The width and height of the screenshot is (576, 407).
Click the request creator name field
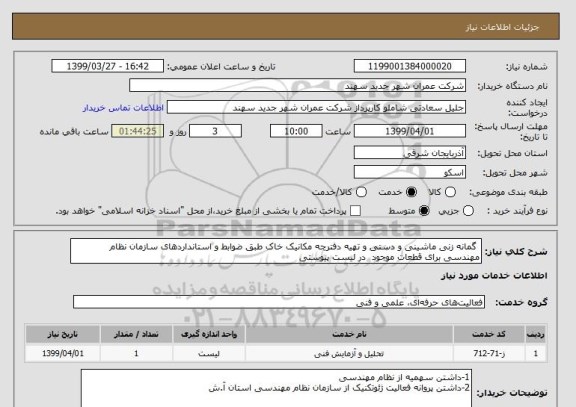coord(316,108)
